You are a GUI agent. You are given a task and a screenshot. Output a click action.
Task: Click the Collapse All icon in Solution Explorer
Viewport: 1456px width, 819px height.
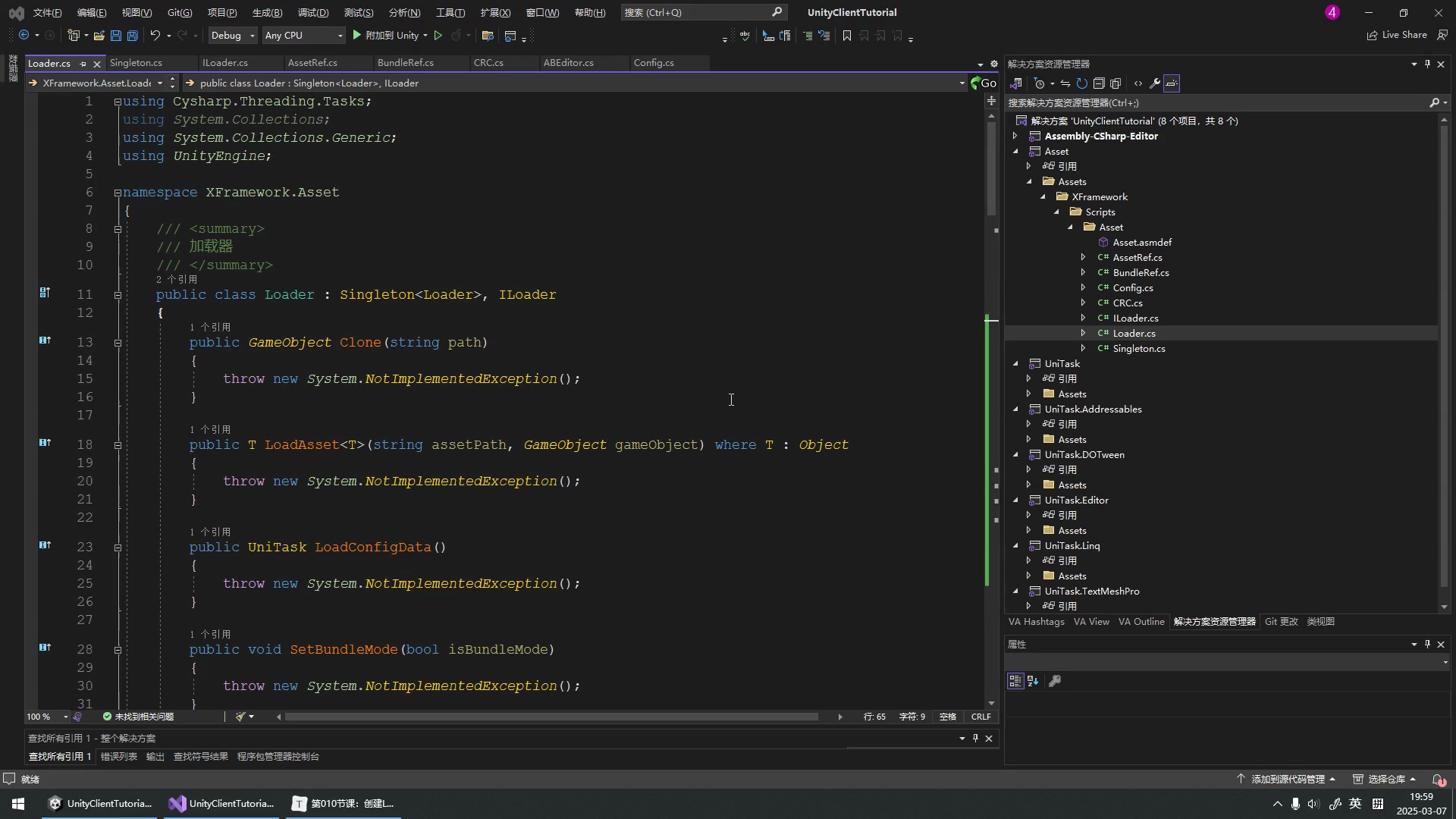[x=1100, y=83]
